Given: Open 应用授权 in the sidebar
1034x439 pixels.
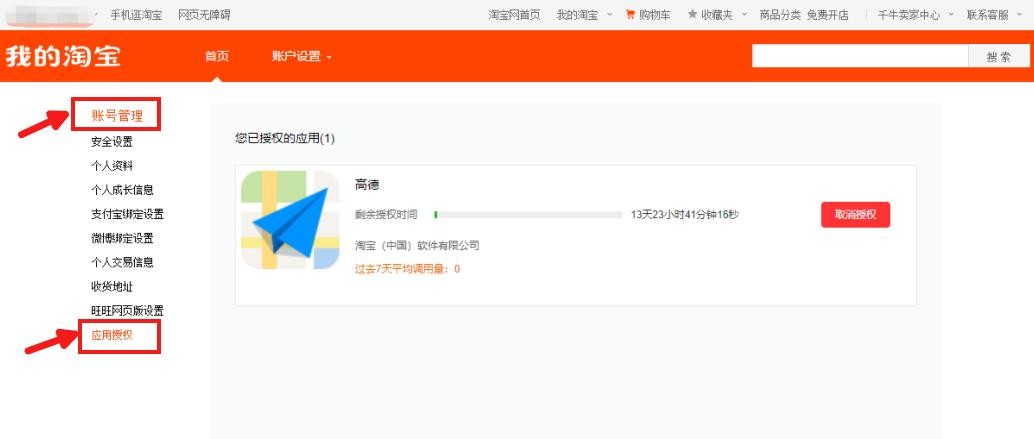Looking at the screenshot, I should click(x=112, y=335).
